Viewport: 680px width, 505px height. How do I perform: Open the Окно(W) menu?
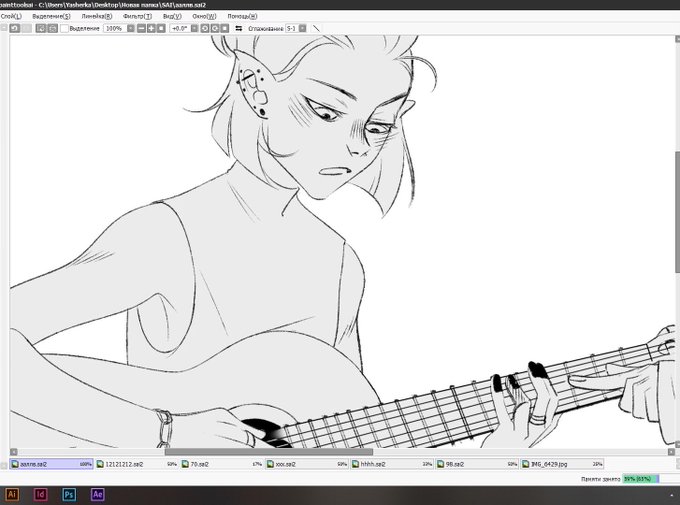(x=204, y=16)
